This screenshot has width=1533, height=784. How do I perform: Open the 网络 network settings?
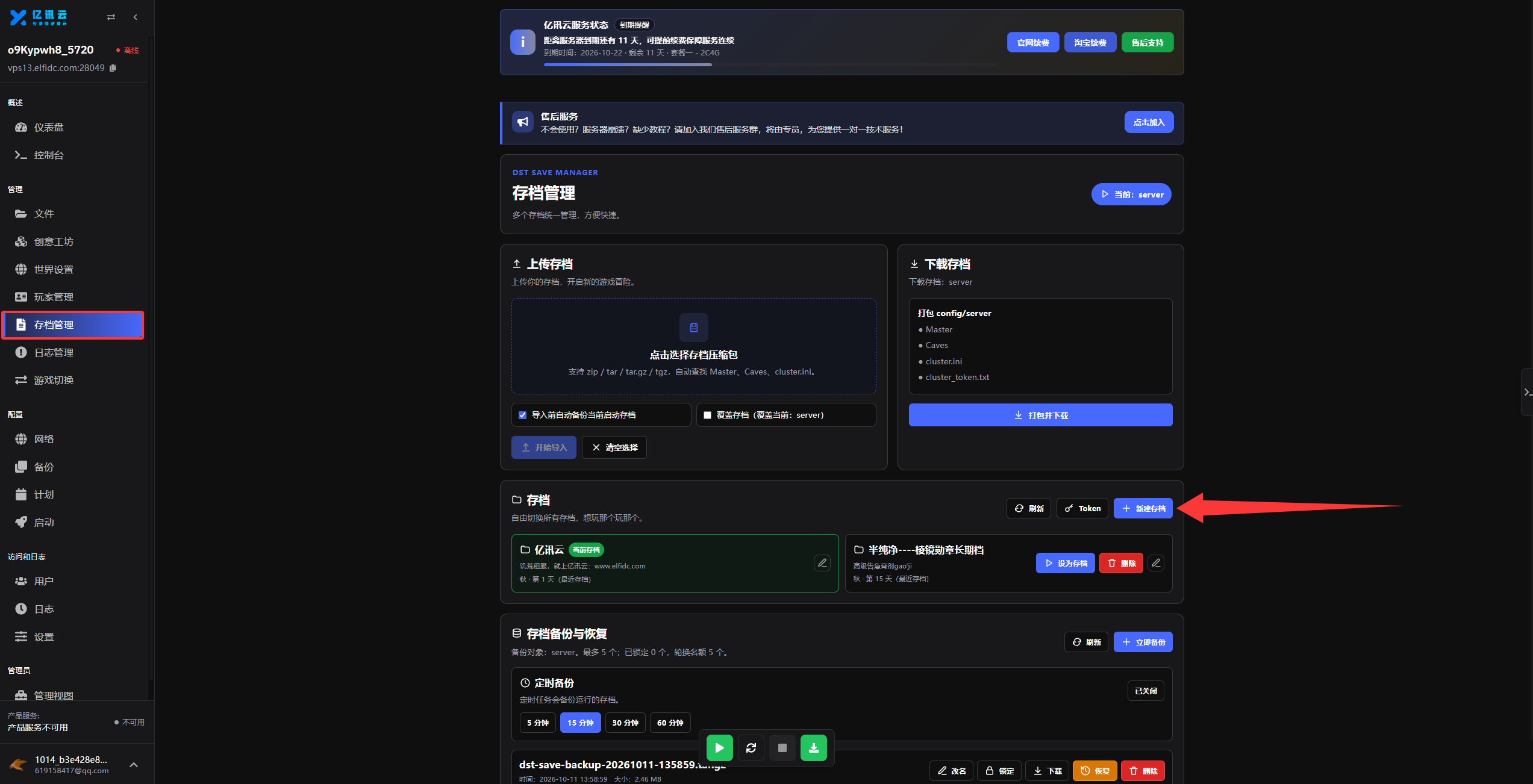72,439
